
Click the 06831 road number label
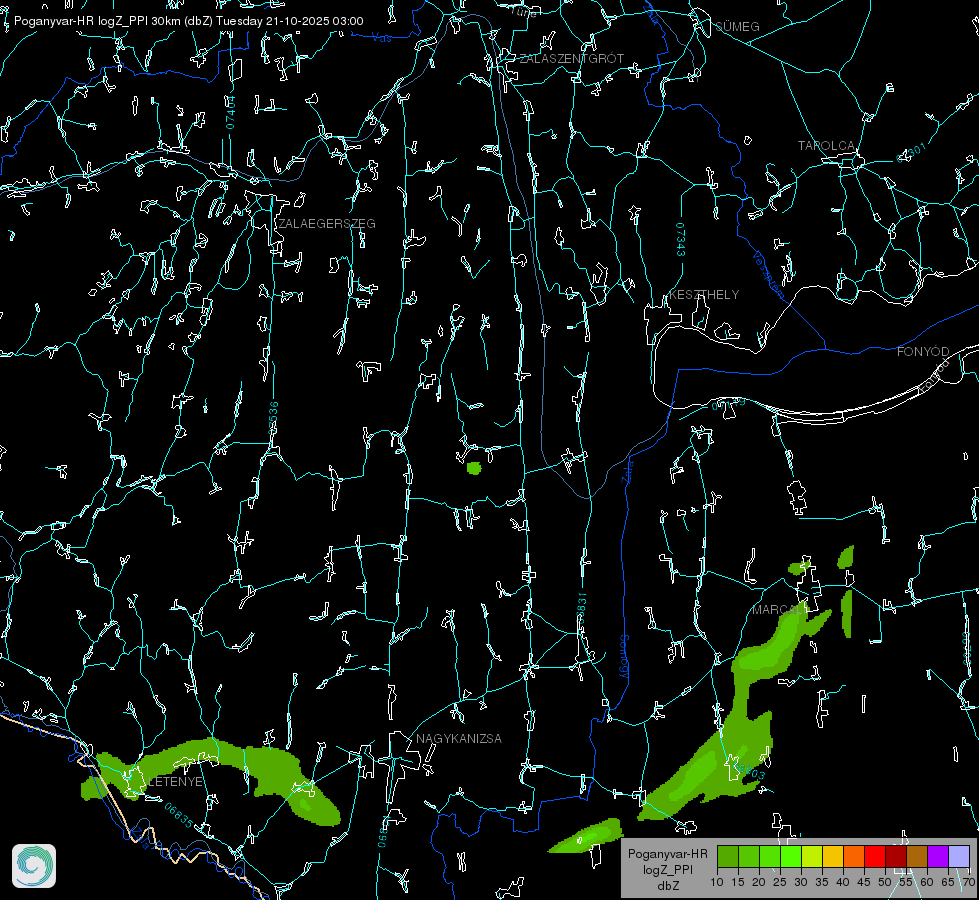582,609
